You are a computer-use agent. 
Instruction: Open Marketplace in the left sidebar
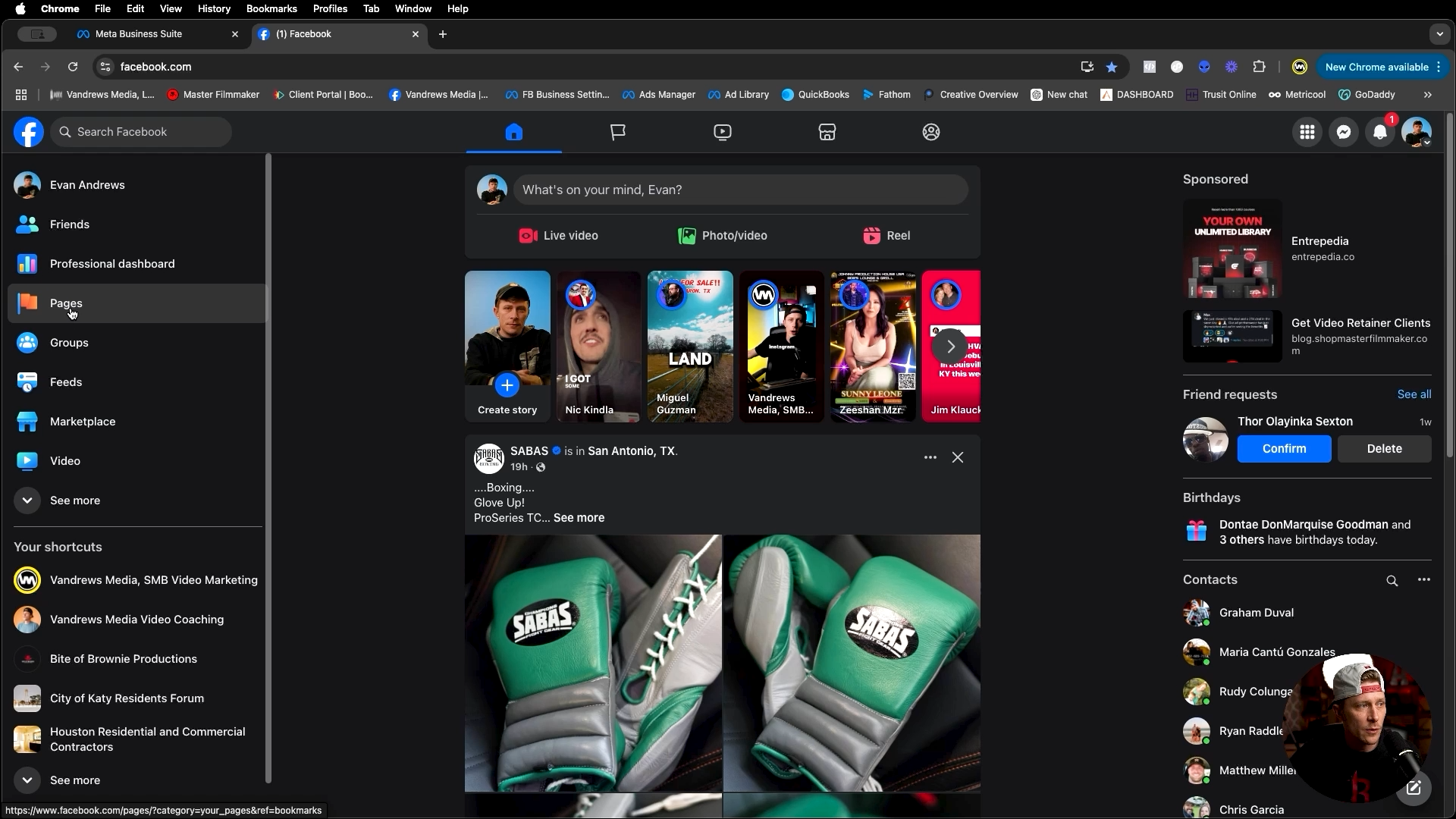(136, 422)
